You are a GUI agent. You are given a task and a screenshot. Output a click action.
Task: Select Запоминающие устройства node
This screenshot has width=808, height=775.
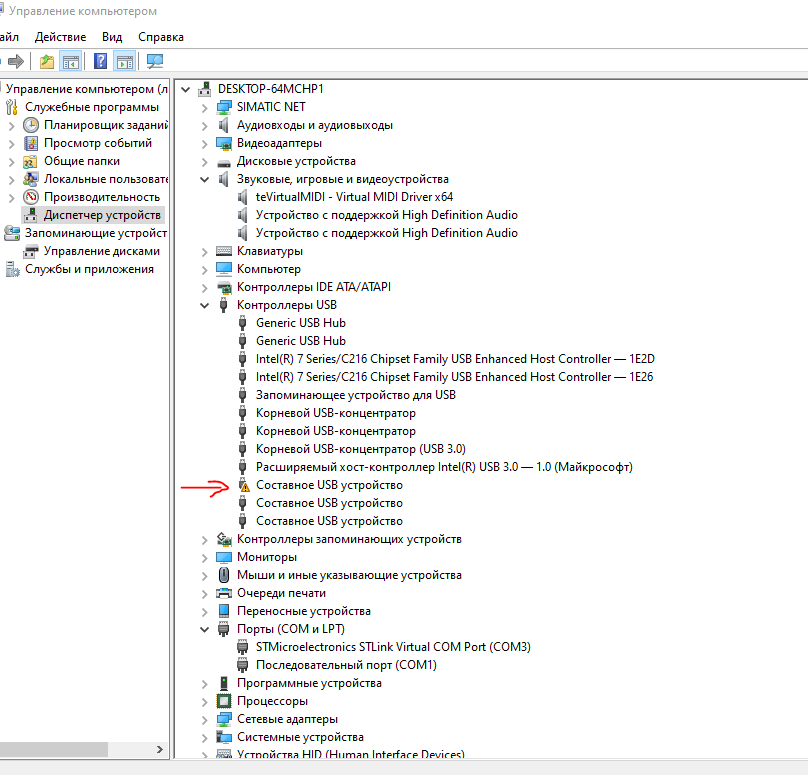pos(96,233)
